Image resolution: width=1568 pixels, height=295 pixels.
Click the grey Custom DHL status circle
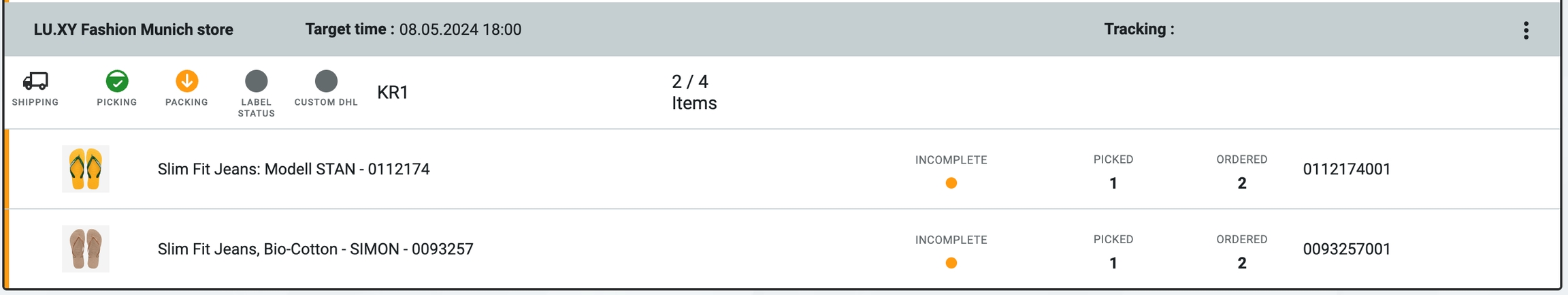[x=326, y=81]
